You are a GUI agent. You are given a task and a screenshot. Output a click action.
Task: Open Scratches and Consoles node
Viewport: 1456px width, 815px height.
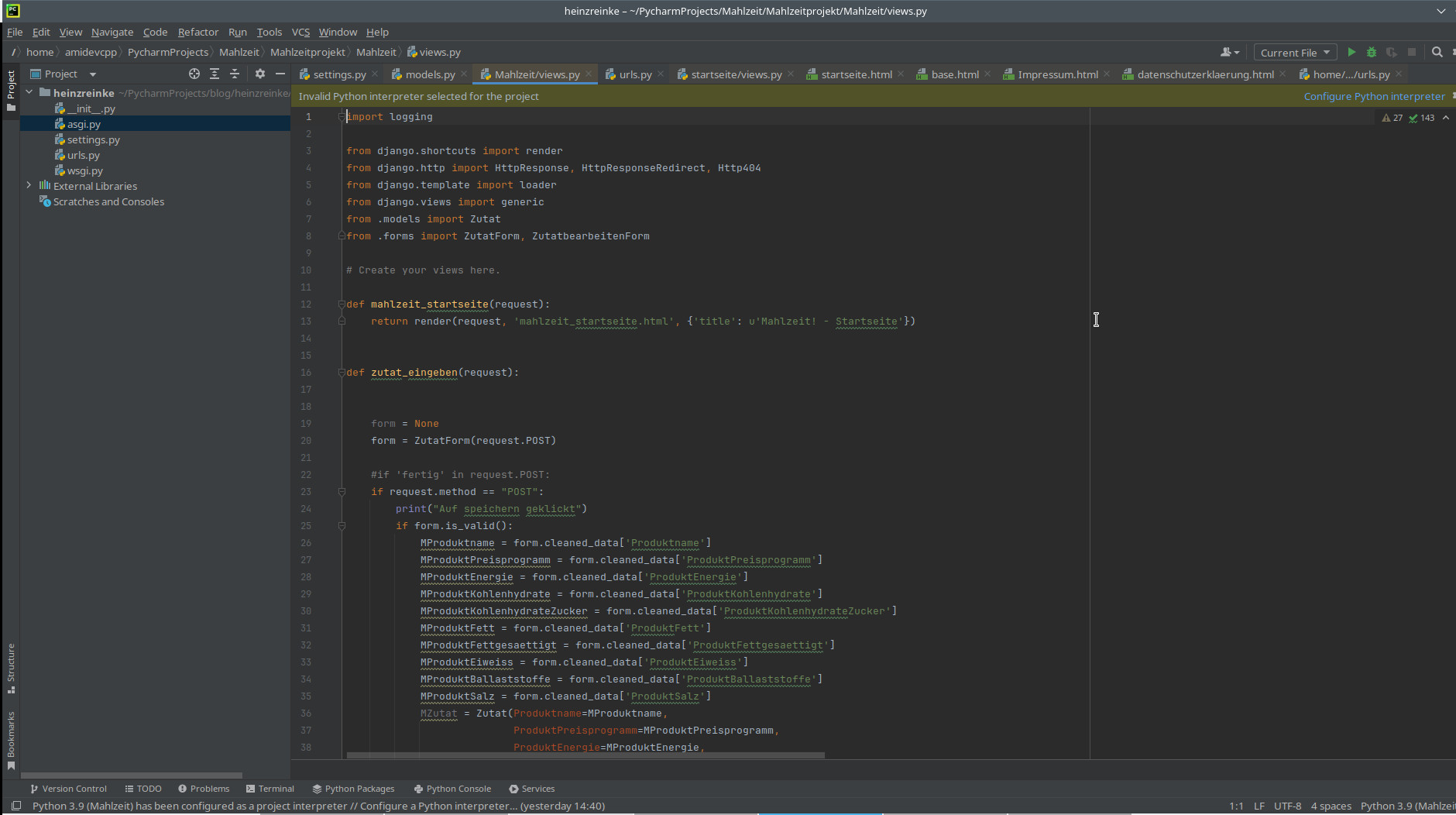(108, 201)
